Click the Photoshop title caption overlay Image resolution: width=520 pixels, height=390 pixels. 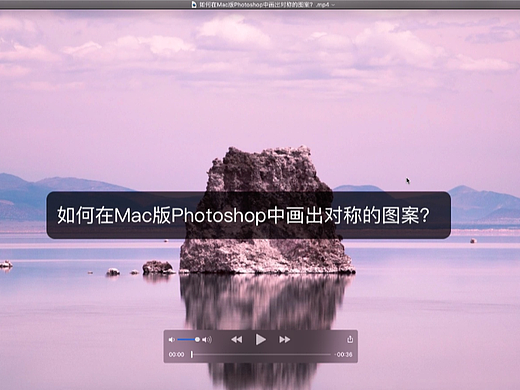pos(249,215)
